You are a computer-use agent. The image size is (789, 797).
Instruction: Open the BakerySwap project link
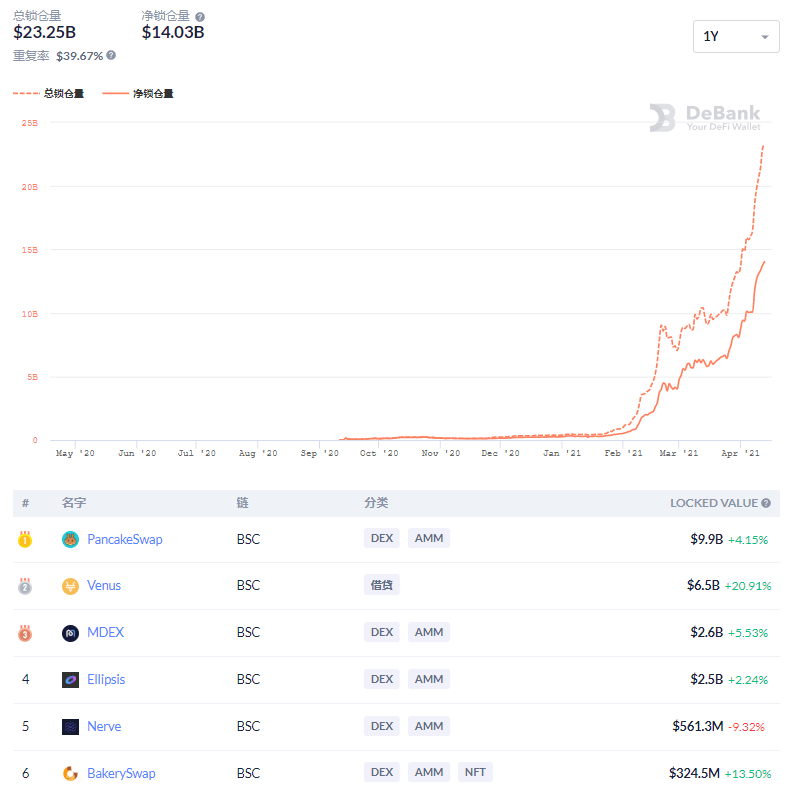[121, 774]
